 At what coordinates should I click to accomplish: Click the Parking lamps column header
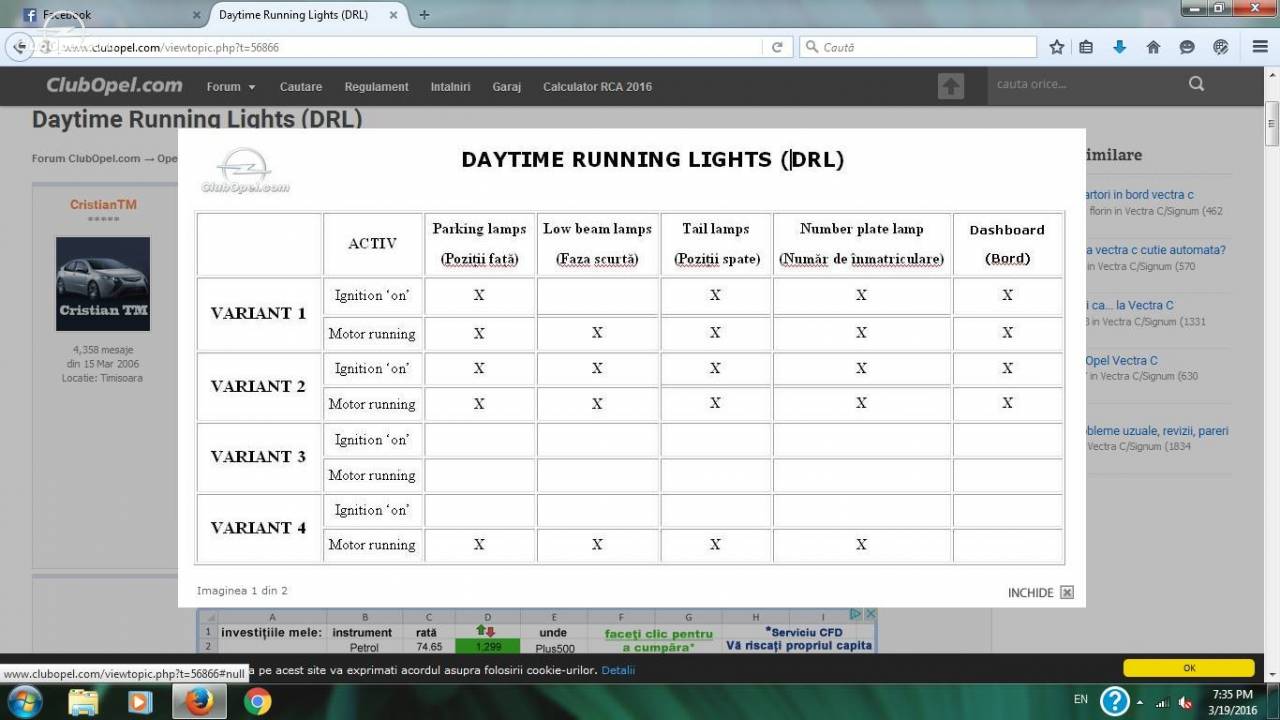[480, 244]
